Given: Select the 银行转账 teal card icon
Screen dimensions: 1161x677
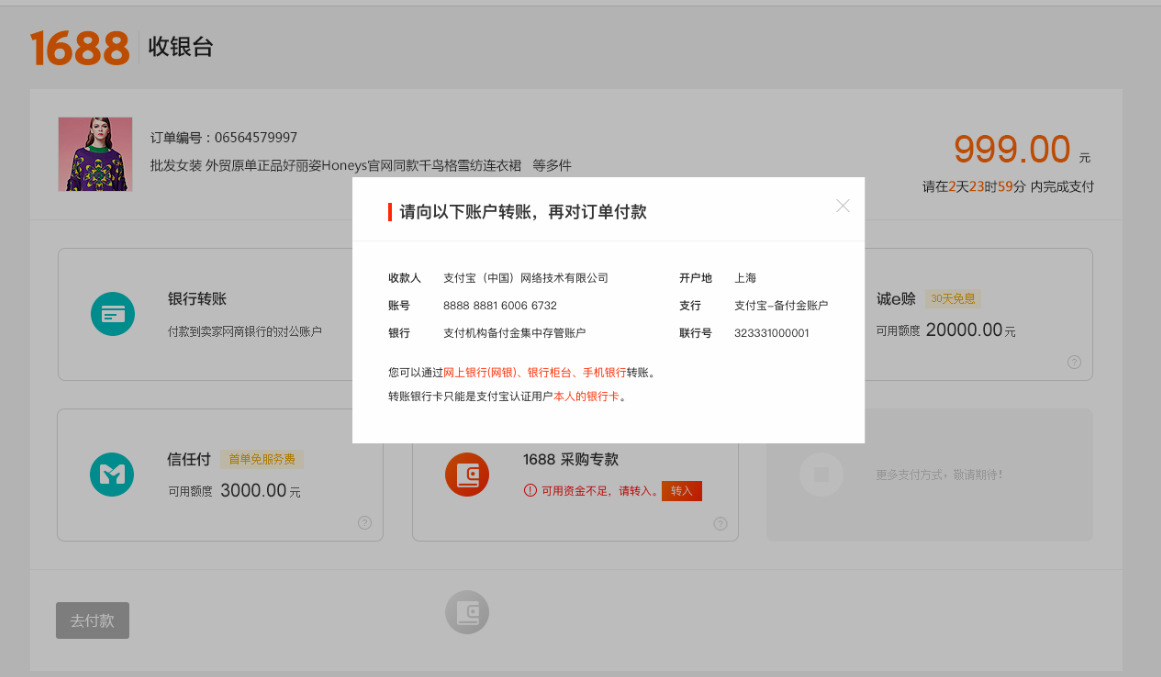Looking at the screenshot, I should tap(113, 314).
